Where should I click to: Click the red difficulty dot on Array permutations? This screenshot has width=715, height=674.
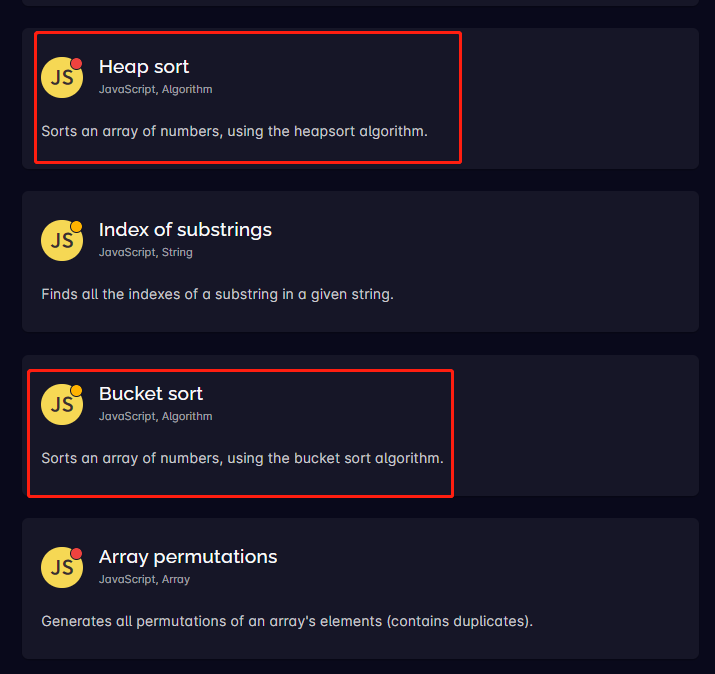tap(77, 554)
